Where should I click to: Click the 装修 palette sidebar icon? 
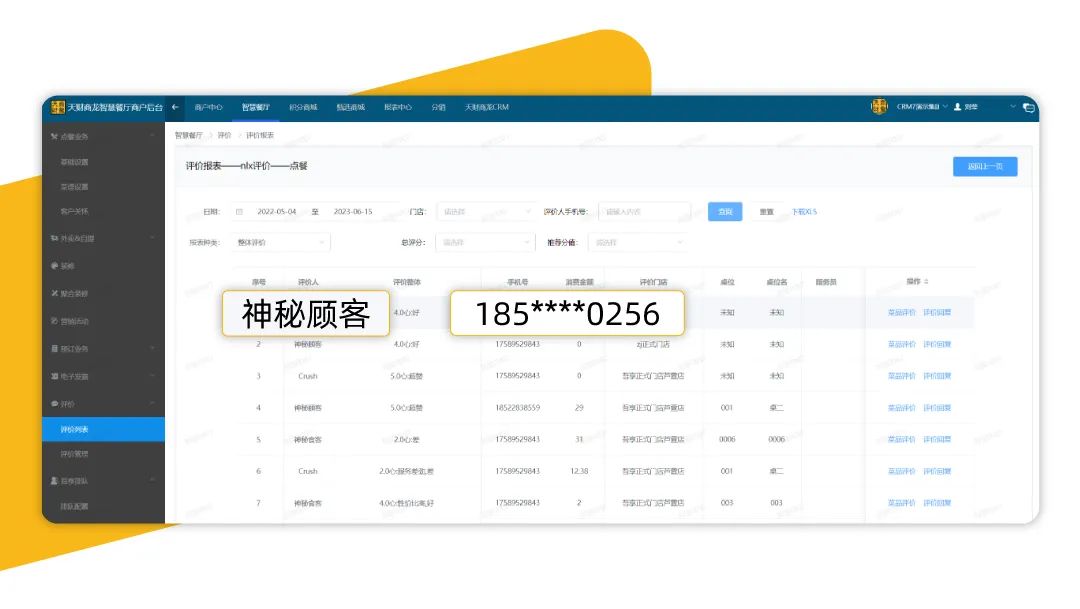[54, 266]
